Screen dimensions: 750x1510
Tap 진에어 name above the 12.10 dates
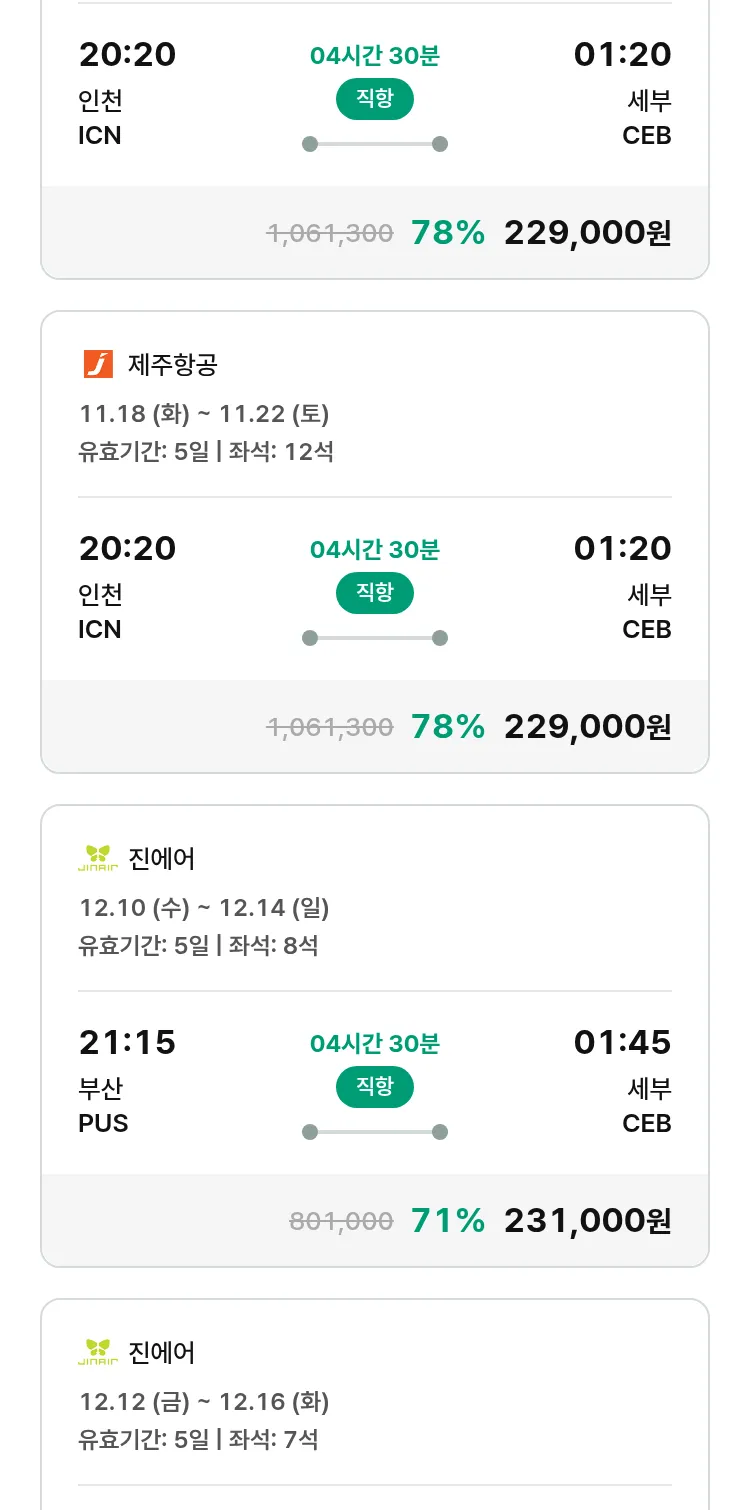pos(162,858)
